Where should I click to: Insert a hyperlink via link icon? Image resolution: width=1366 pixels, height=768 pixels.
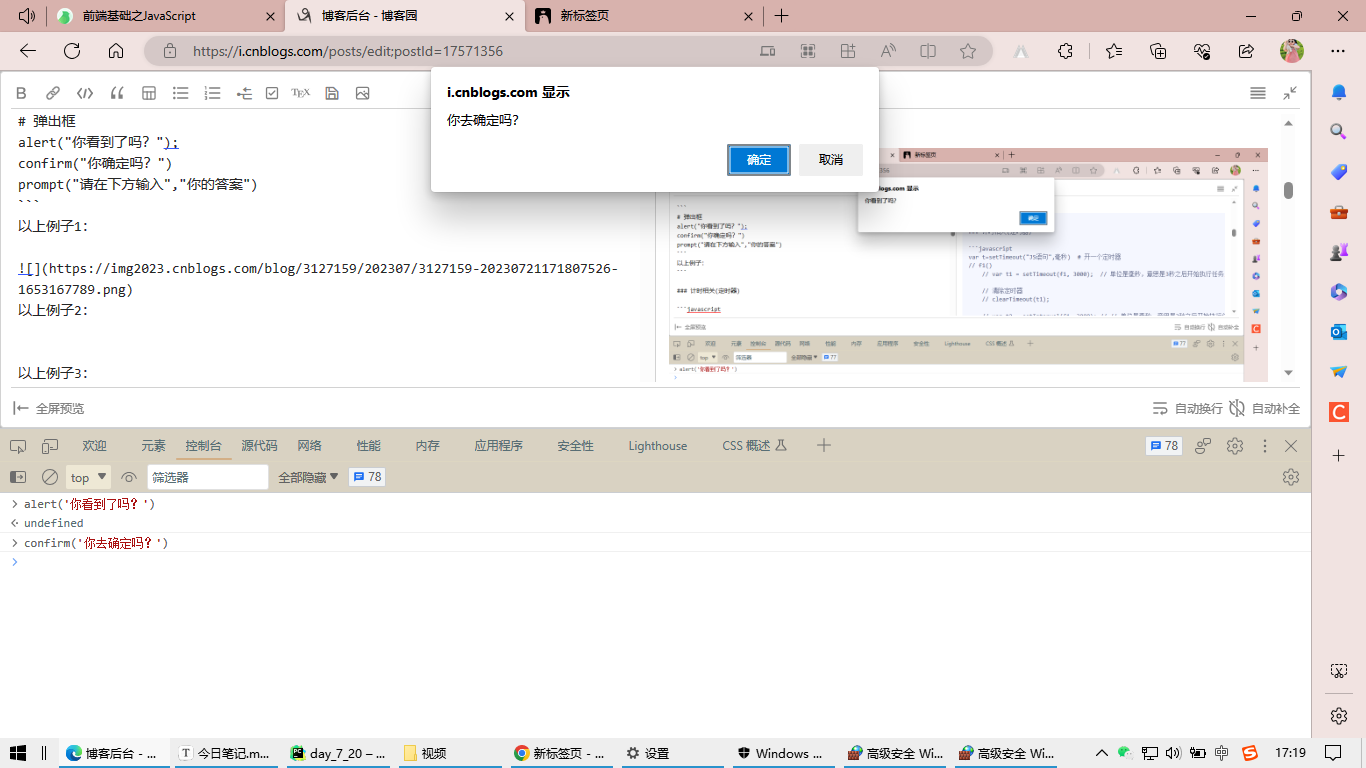tap(53, 93)
